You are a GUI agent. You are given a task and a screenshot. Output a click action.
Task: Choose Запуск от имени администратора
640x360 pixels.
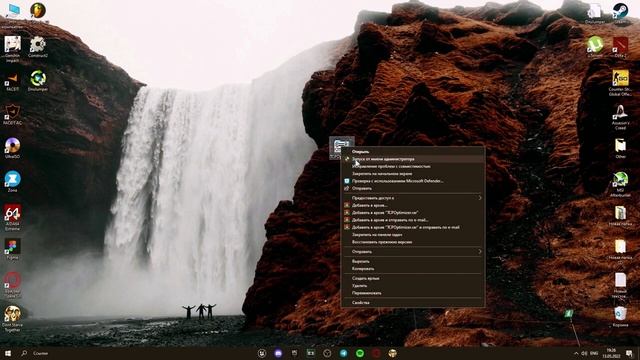(413, 159)
